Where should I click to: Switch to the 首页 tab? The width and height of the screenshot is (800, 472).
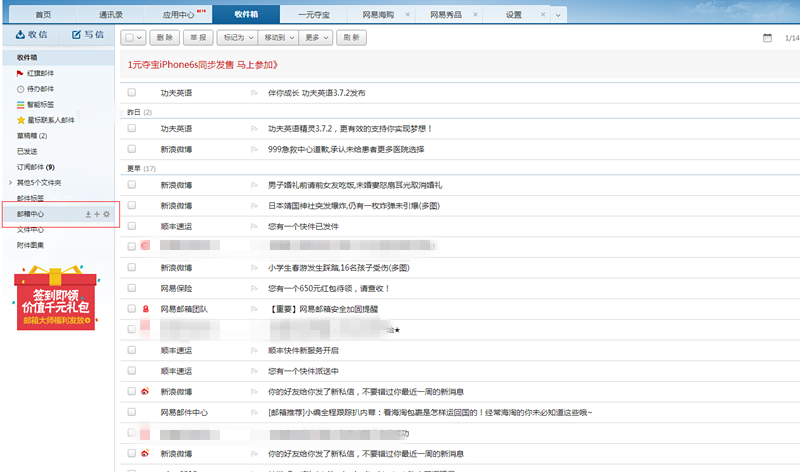click(x=43, y=15)
